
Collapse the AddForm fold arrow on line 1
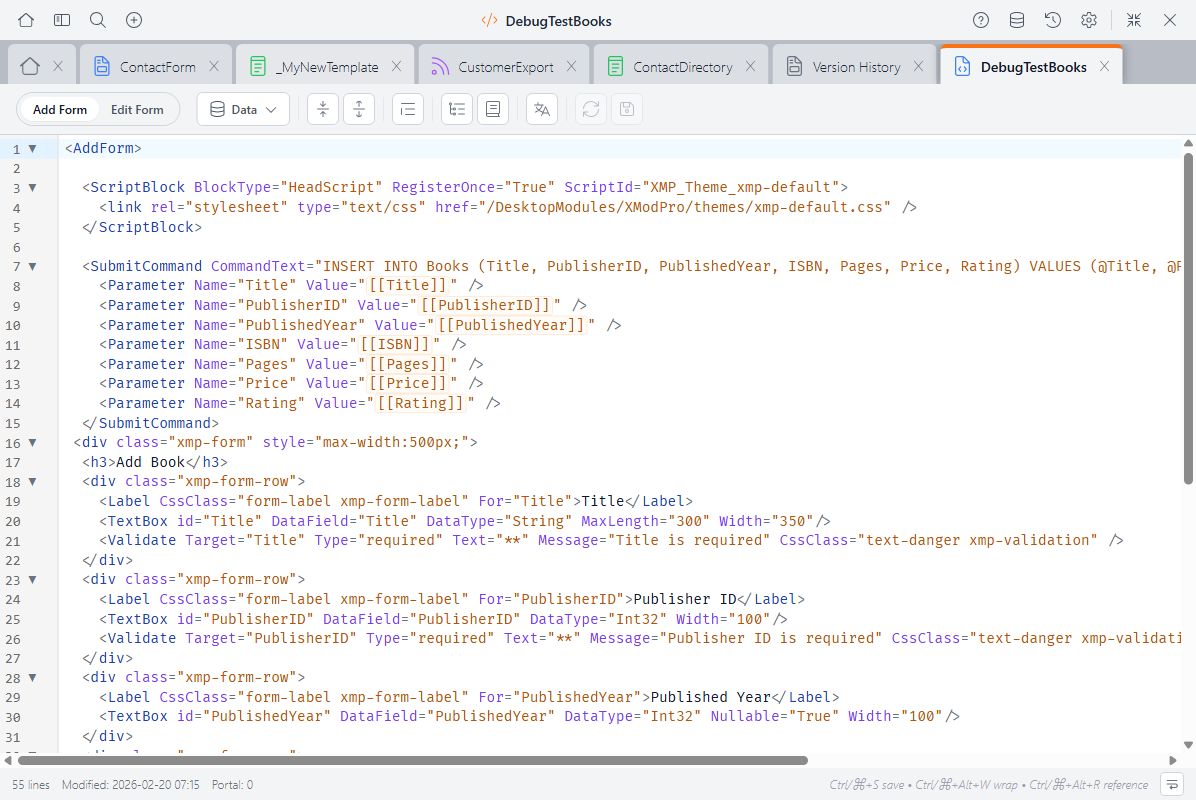(x=32, y=149)
